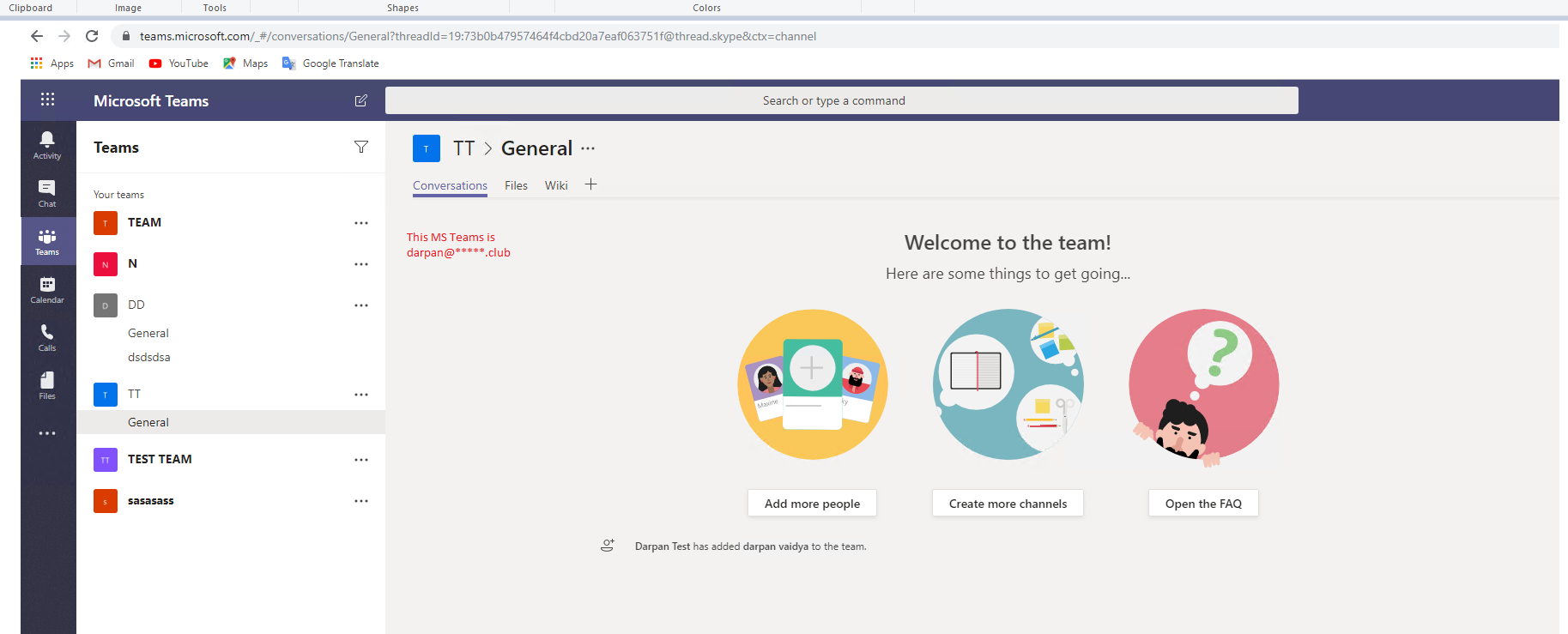The width and height of the screenshot is (1568, 634).
Task: Select the sasasass team name
Action: (x=151, y=500)
